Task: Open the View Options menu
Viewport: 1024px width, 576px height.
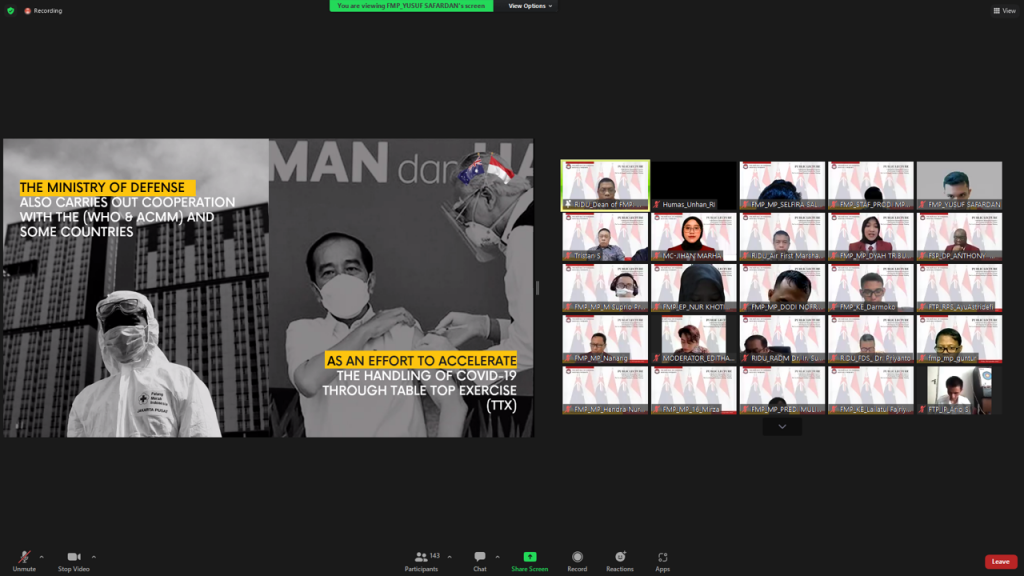Action: [x=530, y=6]
